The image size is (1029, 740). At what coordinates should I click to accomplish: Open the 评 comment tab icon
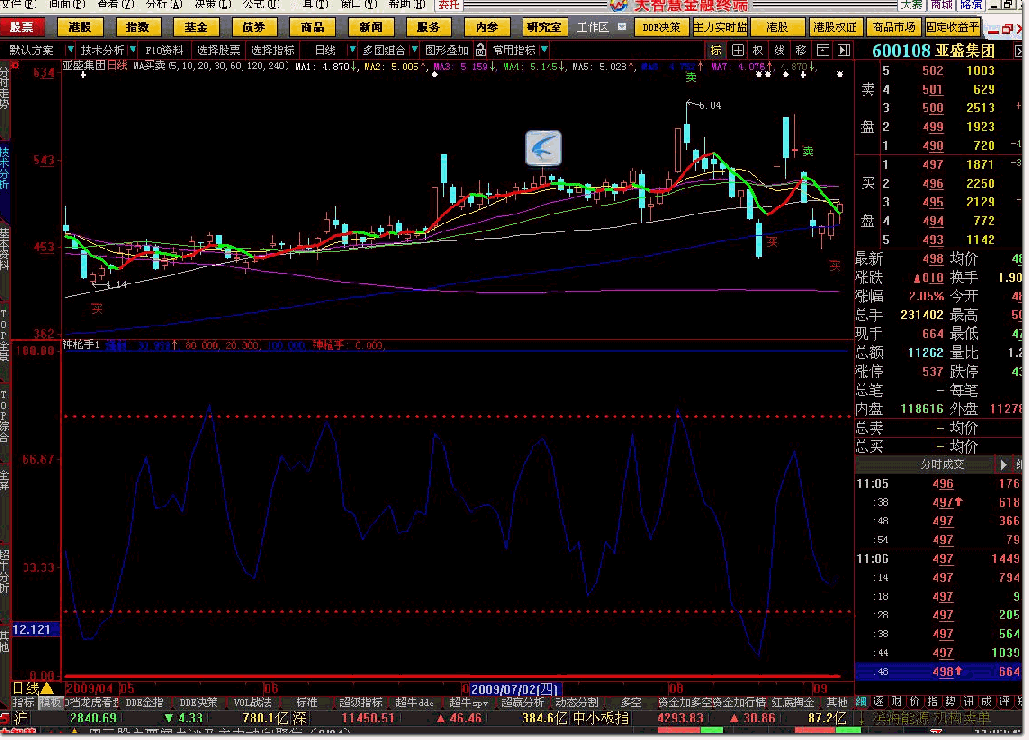point(1003,702)
